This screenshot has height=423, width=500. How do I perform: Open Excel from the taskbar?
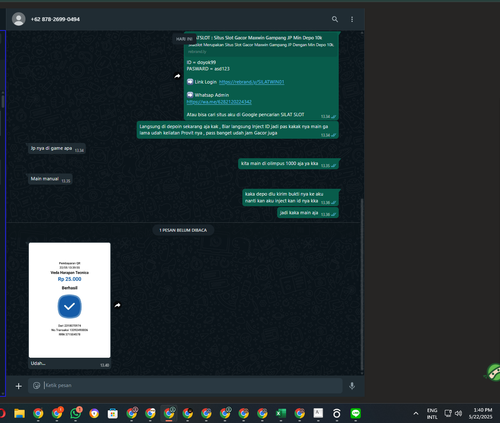tap(281, 414)
